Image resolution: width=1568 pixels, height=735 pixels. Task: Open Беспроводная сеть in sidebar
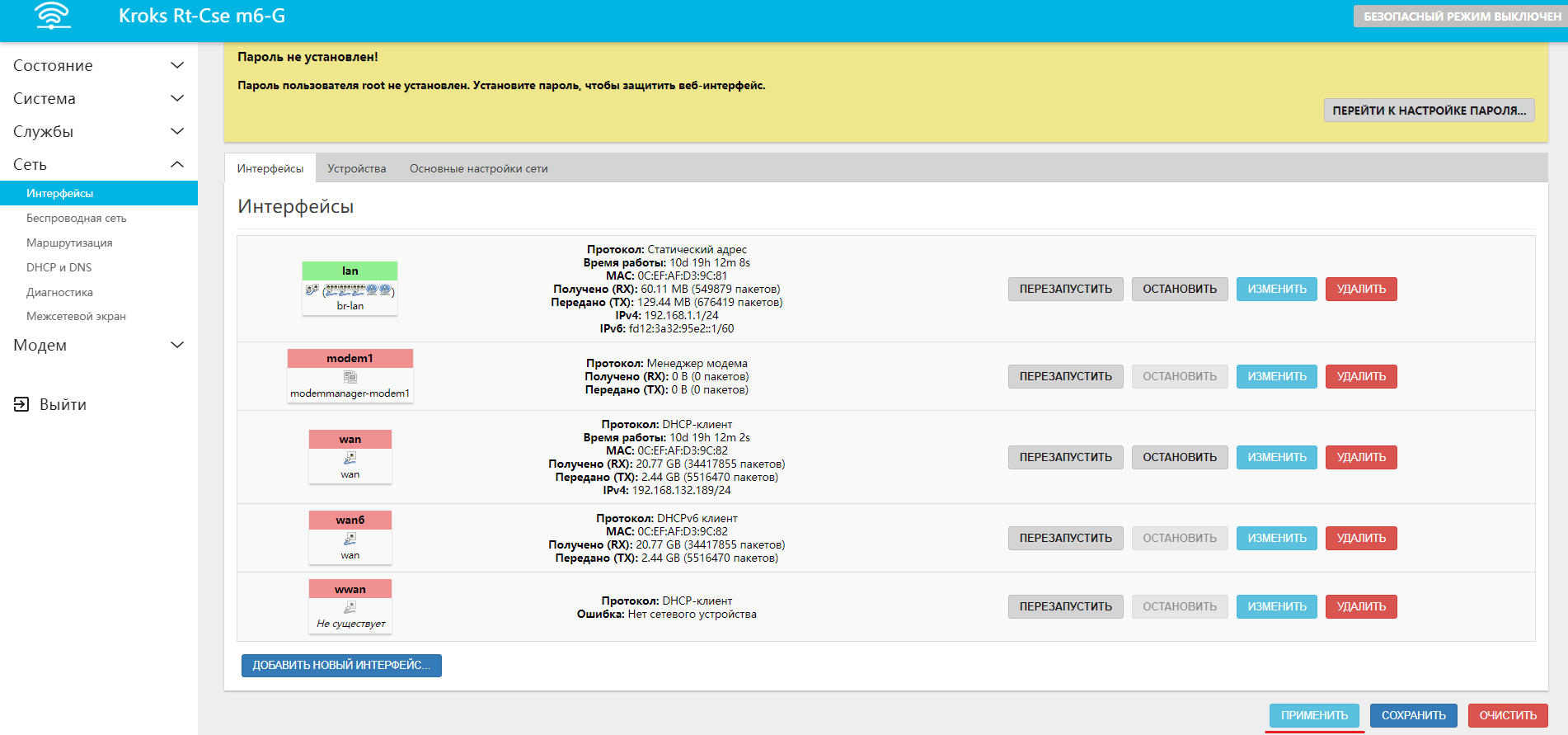point(76,218)
